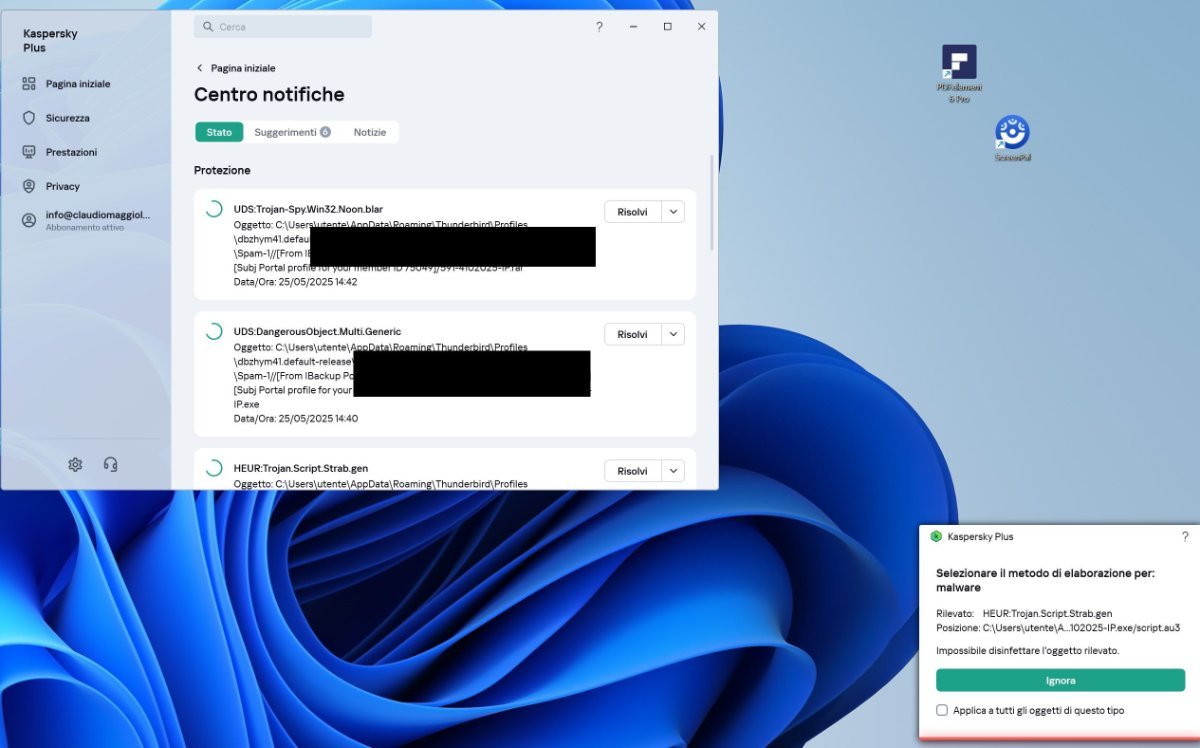Click the UDS:DangerousObject.Multi.Generic title
The width and height of the screenshot is (1200, 748).
click(x=317, y=331)
